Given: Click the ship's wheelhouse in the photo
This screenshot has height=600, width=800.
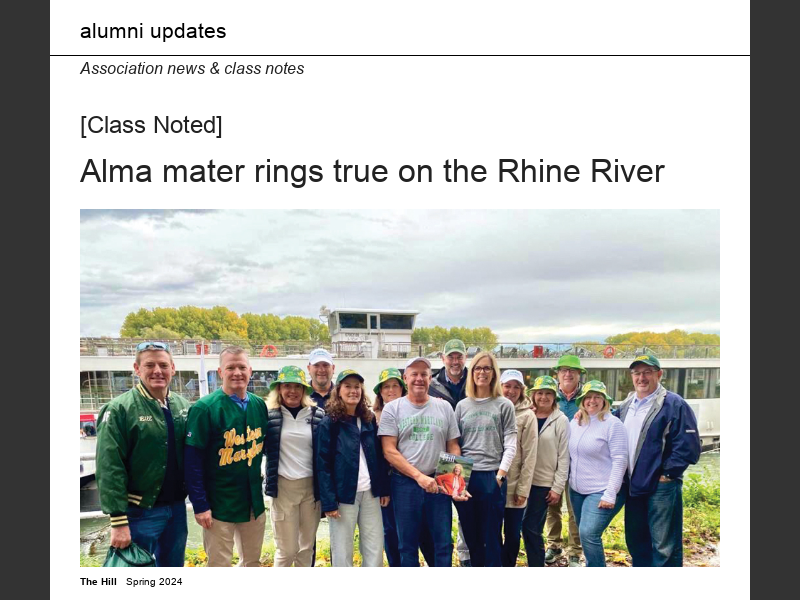Looking at the screenshot, I should [x=372, y=327].
